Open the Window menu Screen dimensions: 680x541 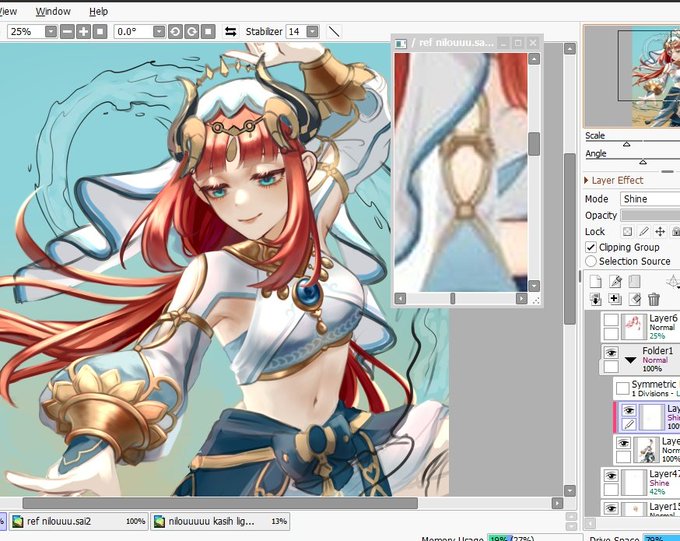pos(53,12)
